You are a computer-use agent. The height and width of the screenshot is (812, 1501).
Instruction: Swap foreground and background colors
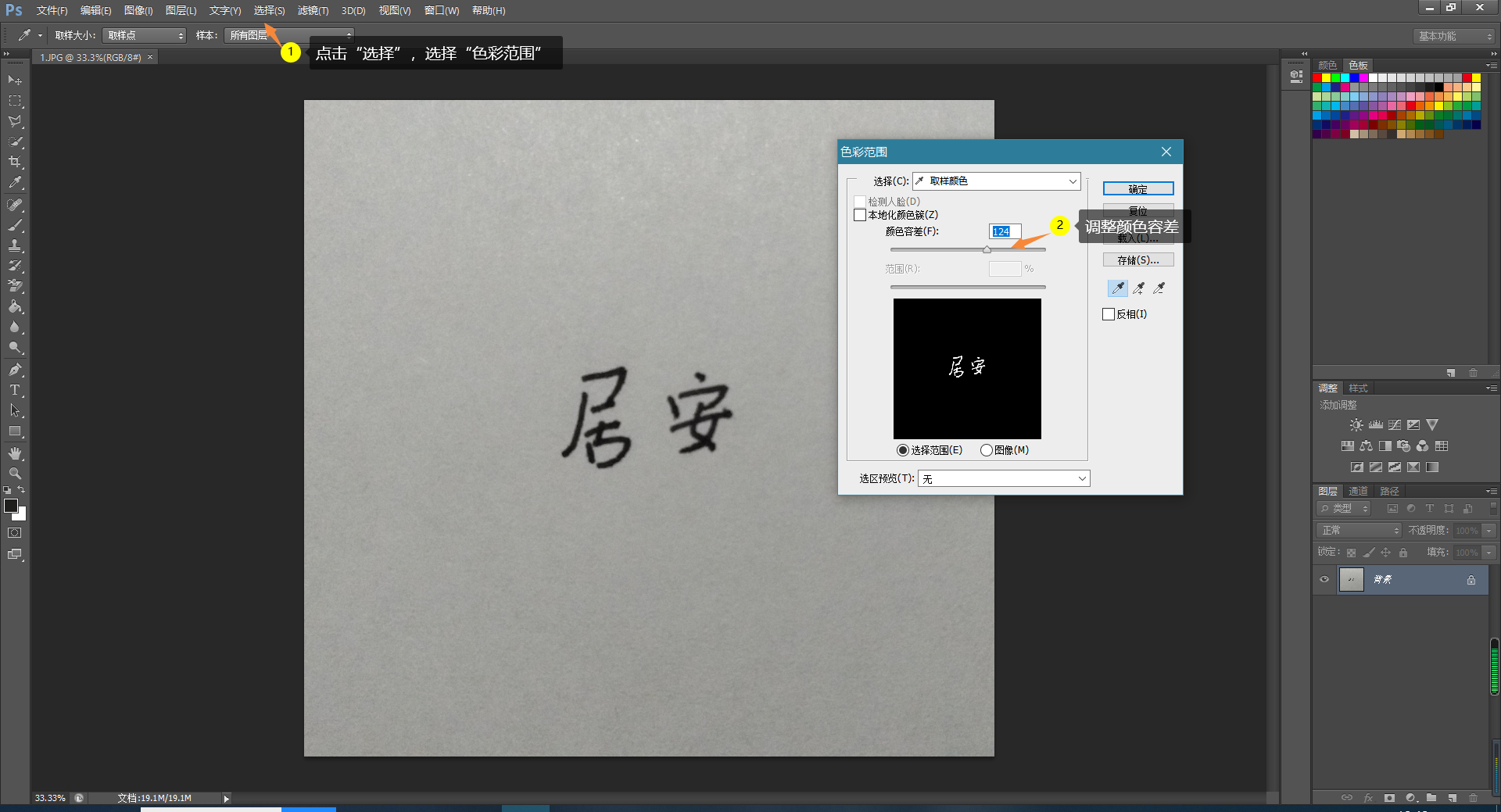click(x=21, y=490)
